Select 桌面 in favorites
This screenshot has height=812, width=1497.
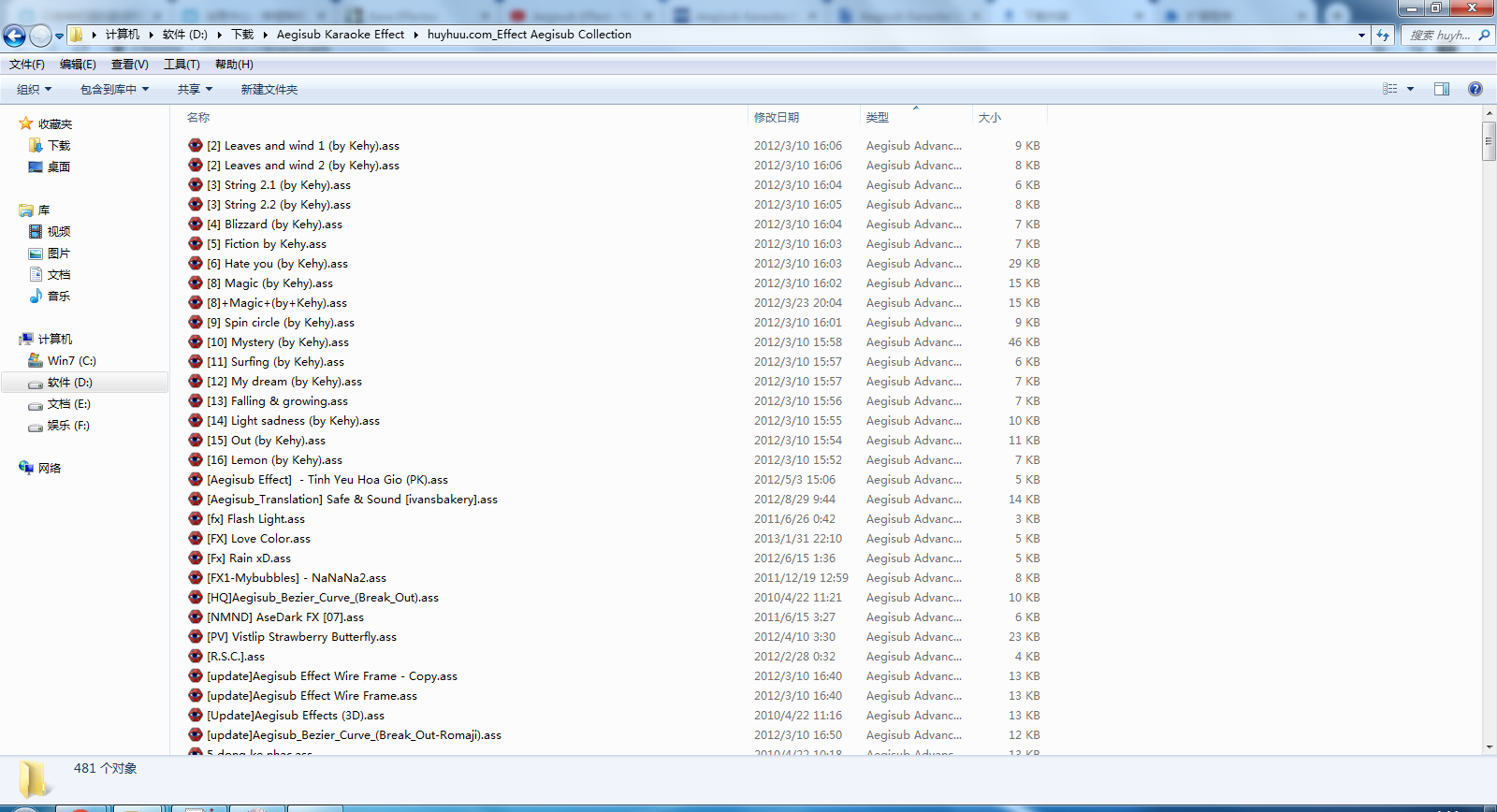[59, 167]
